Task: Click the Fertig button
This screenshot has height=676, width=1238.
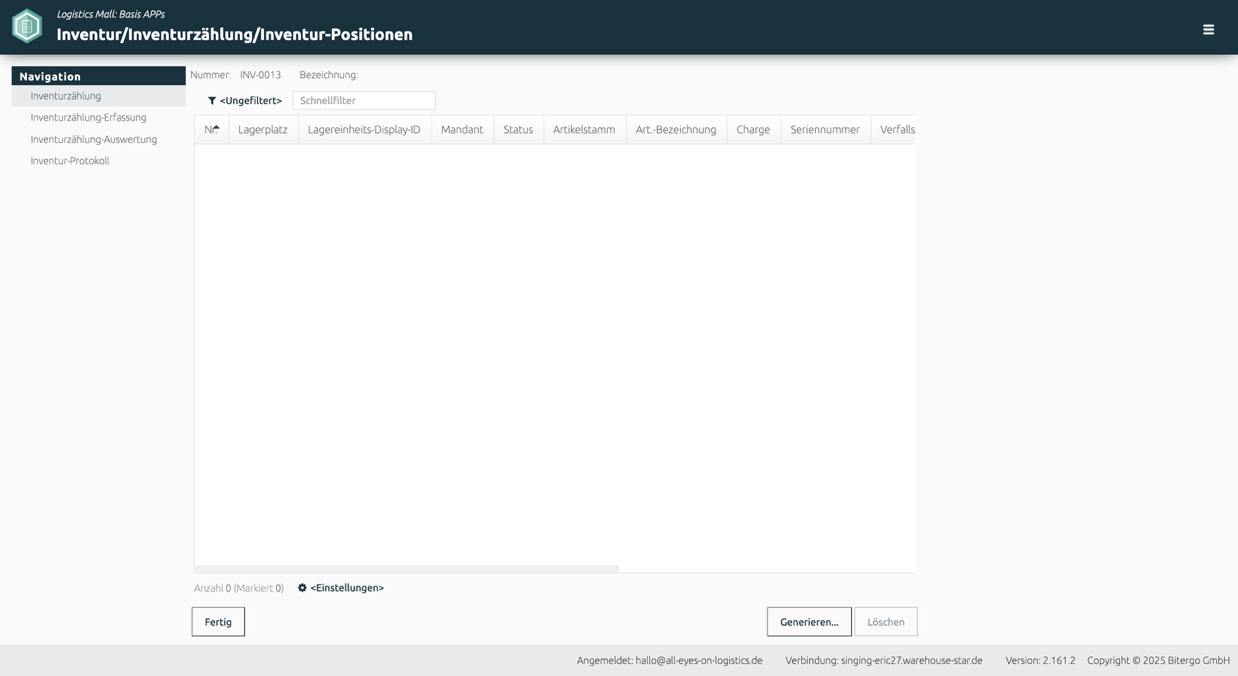Action: [x=218, y=622]
